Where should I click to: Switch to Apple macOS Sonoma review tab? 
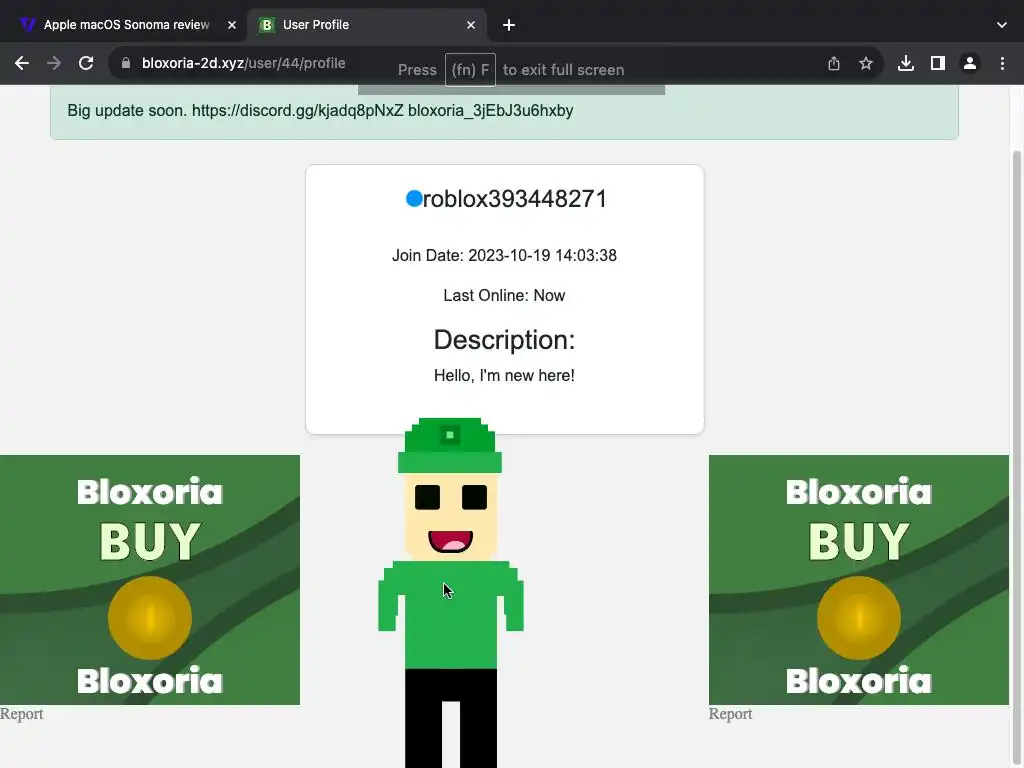pos(126,25)
